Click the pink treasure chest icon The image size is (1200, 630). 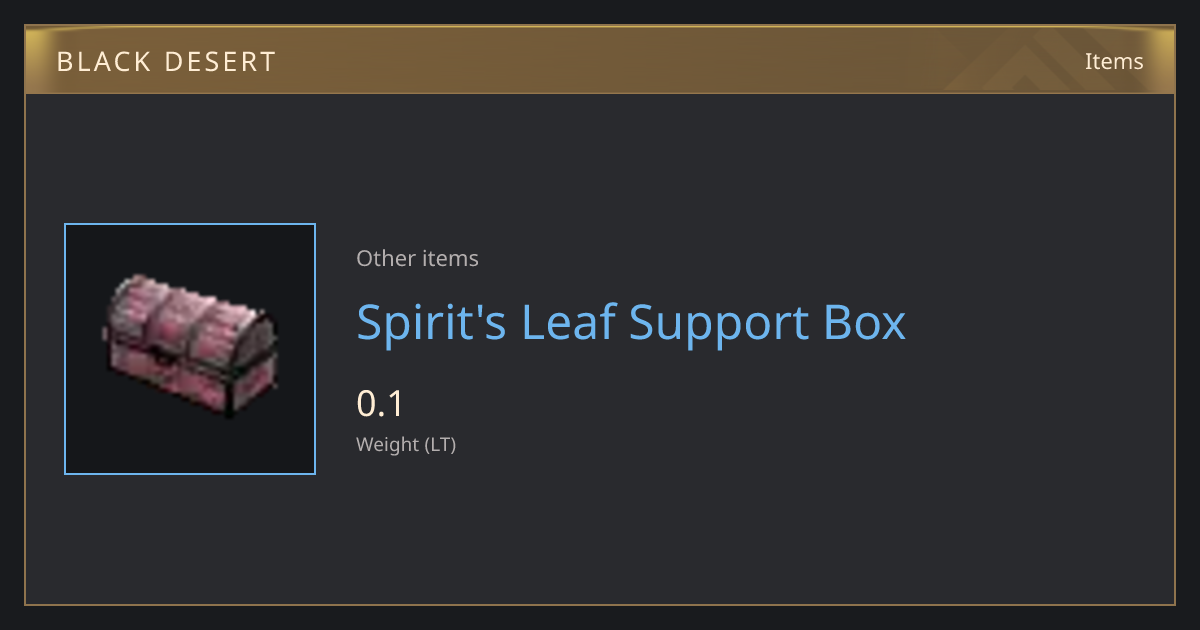click(190, 346)
